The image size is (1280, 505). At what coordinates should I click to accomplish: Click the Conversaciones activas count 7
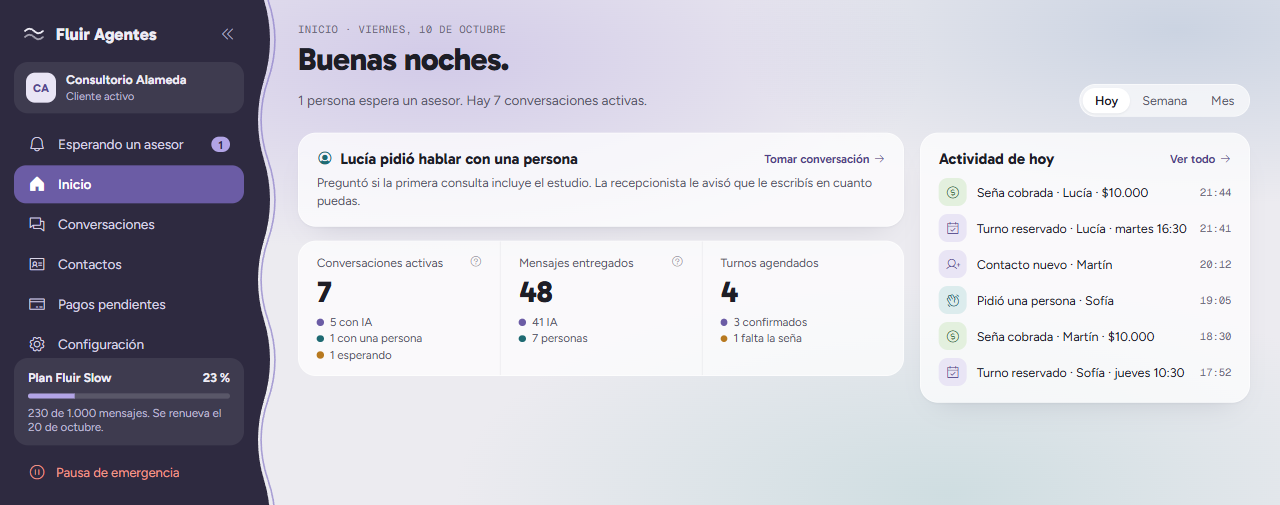point(324,292)
